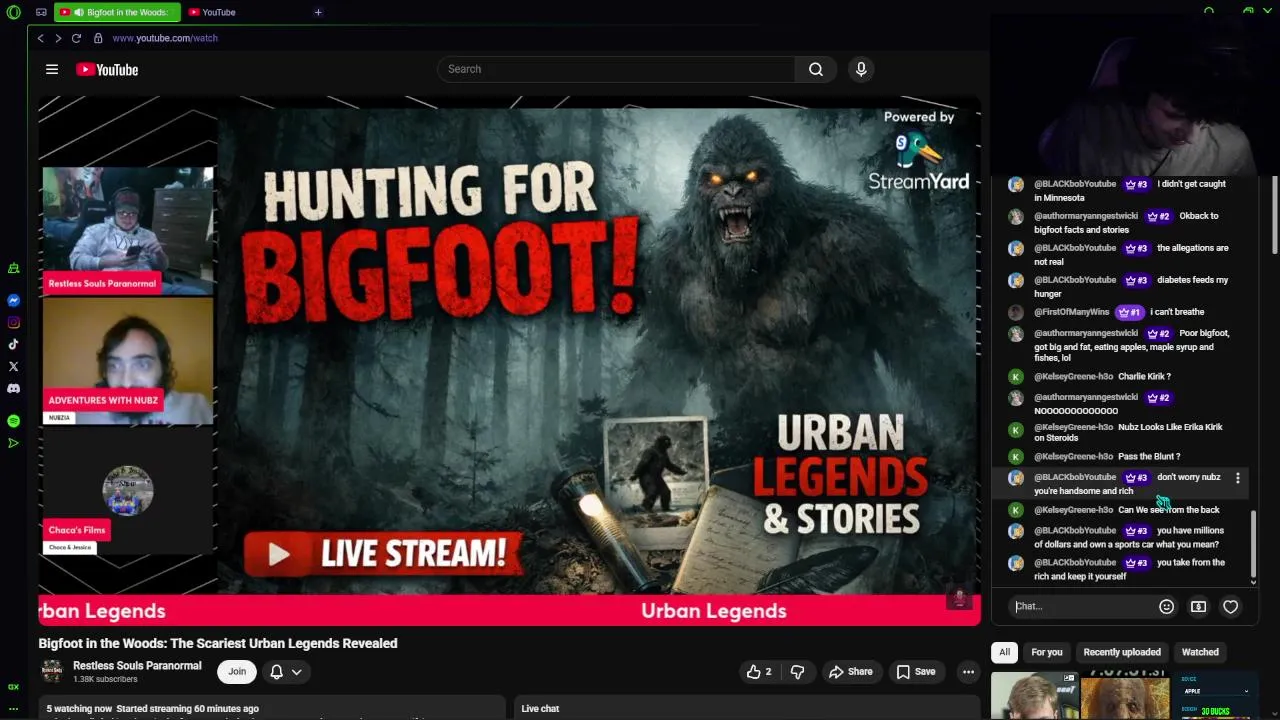1280x720 pixels.
Task: Open Restless Souls Paranormal channel name
Action: click(137, 665)
